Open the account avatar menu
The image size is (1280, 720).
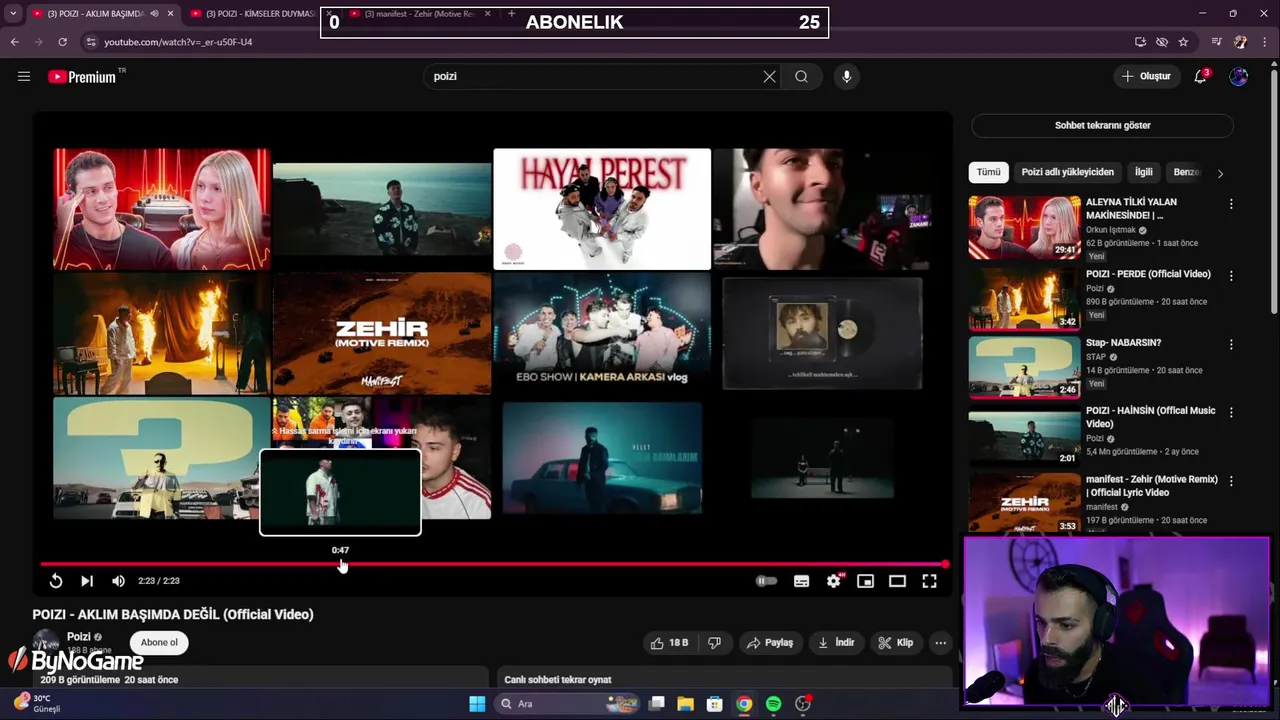tap(1238, 76)
